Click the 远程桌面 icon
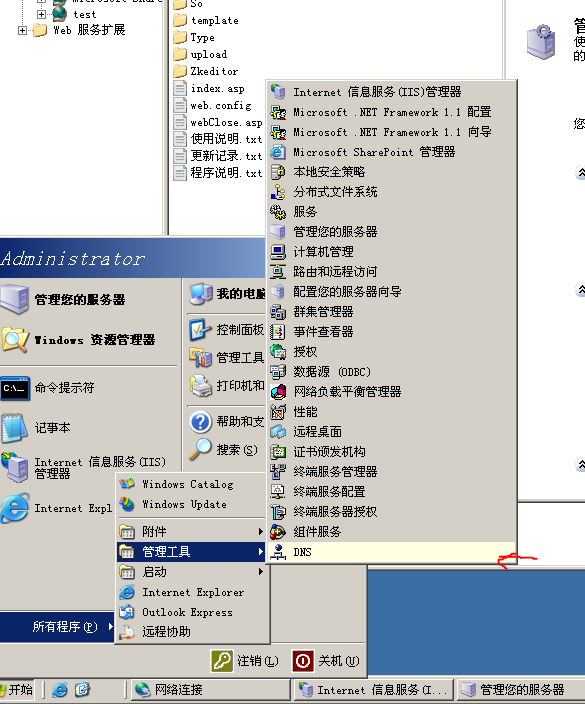 point(278,431)
